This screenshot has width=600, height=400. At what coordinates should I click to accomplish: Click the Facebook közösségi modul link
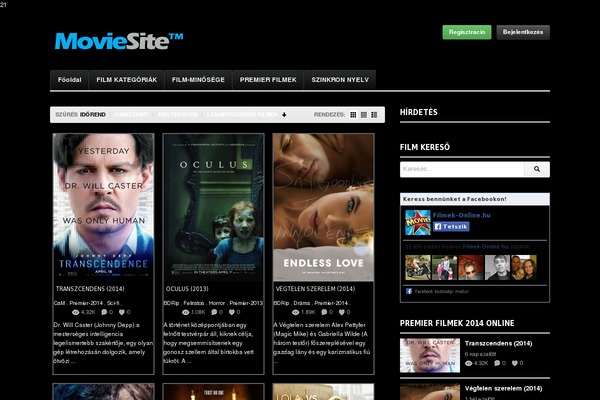[441, 291]
